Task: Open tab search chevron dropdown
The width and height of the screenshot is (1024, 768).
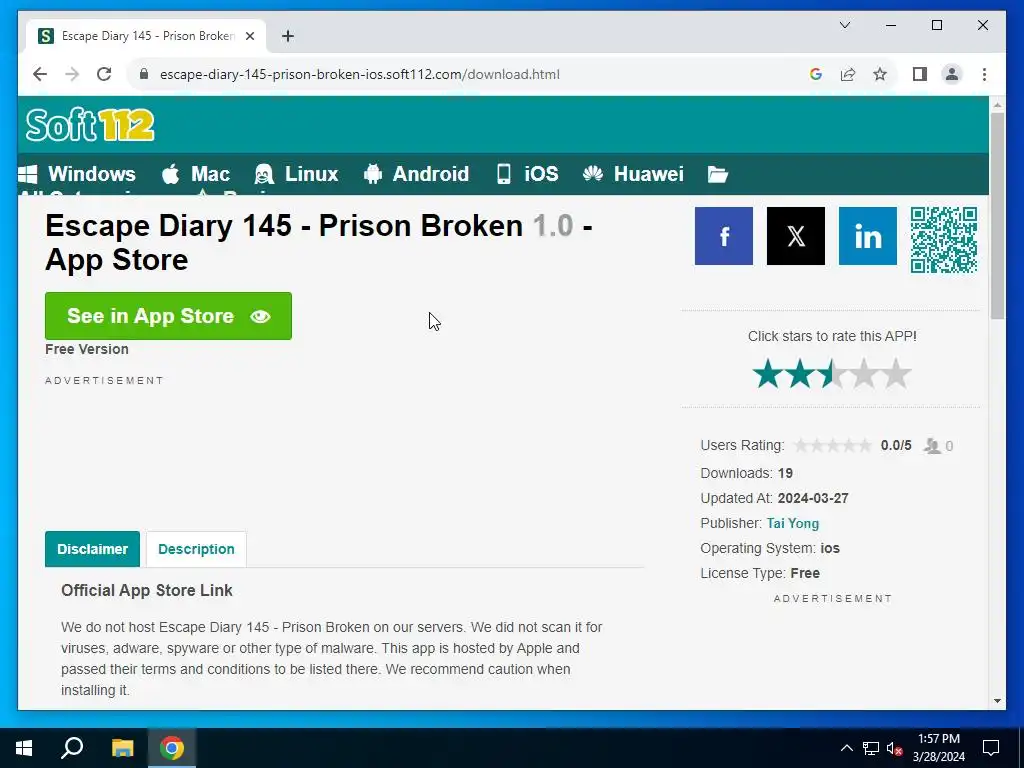Action: [844, 25]
